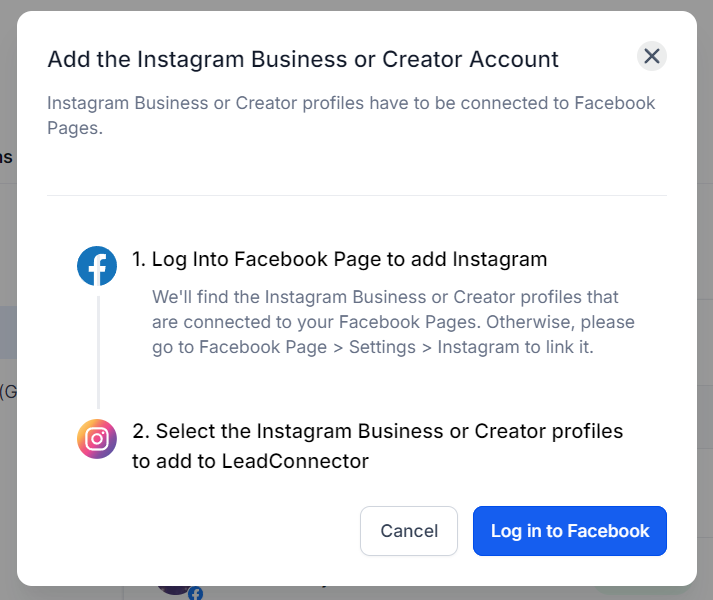This screenshot has width=713, height=600.
Task: Click the vertical connector line between steps
Action: 98,350
